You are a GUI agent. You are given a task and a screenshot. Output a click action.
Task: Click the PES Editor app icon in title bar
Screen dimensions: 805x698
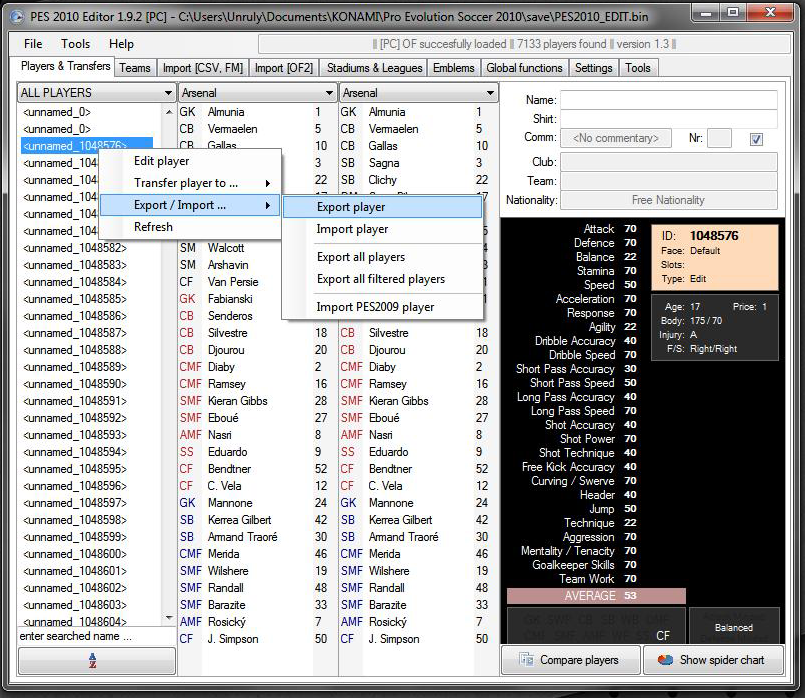pyautogui.click(x=17, y=17)
